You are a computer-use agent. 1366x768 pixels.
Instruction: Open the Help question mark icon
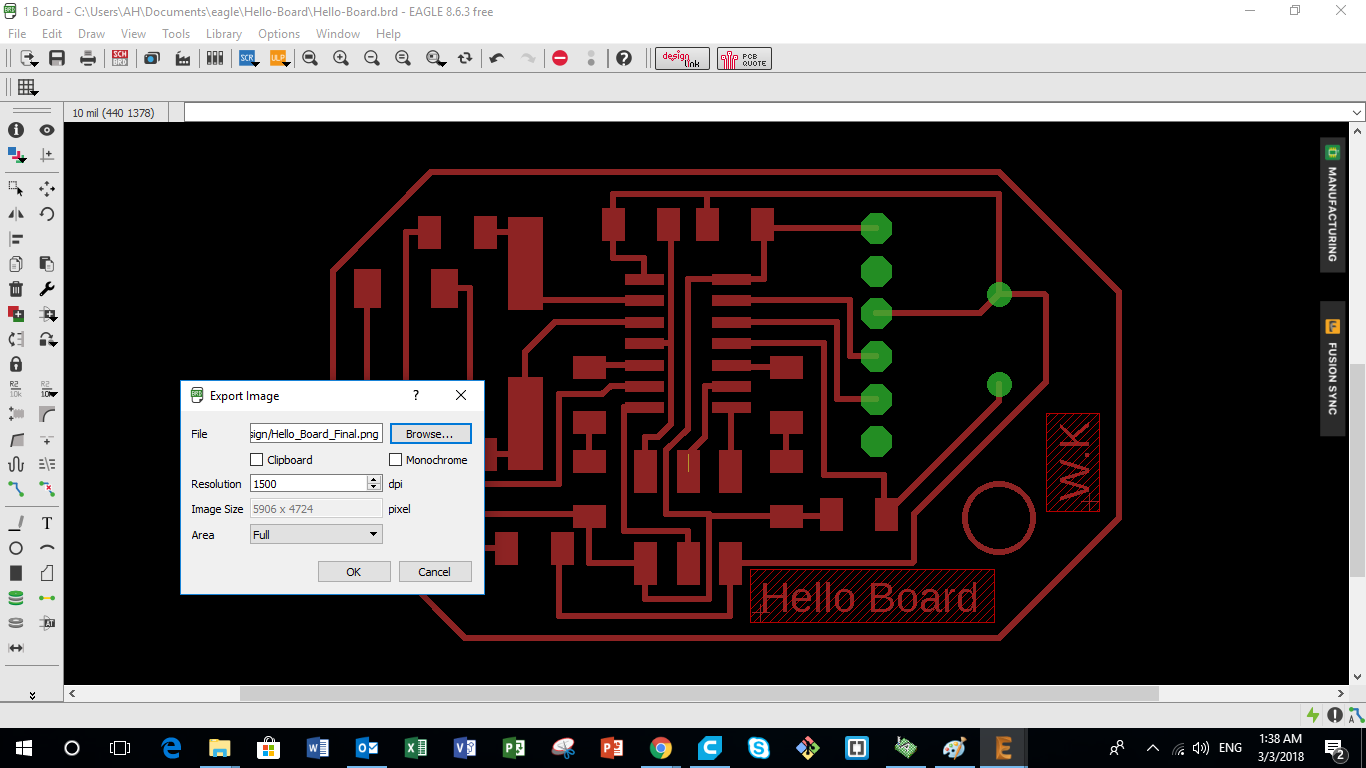pyautogui.click(x=624, y=58)
